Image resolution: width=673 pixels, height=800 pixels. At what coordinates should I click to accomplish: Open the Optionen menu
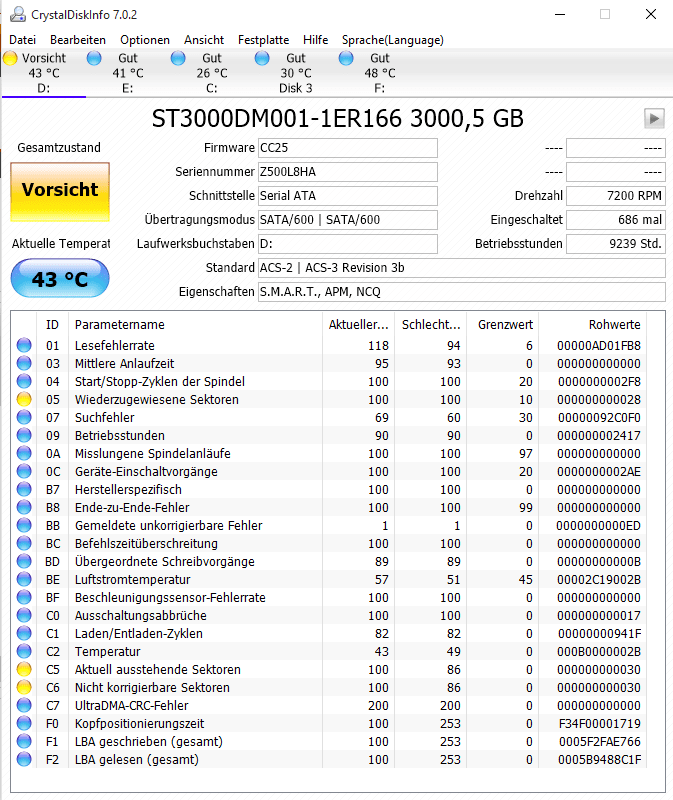pos(145,39)
